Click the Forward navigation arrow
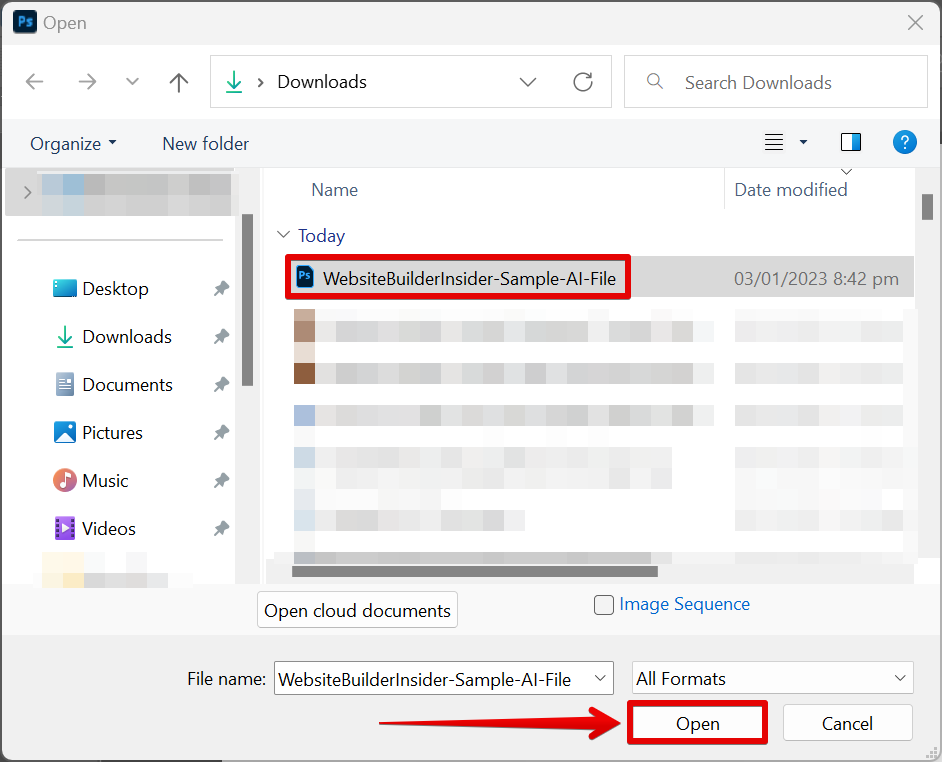942x762 pixels. click(87, 82)
